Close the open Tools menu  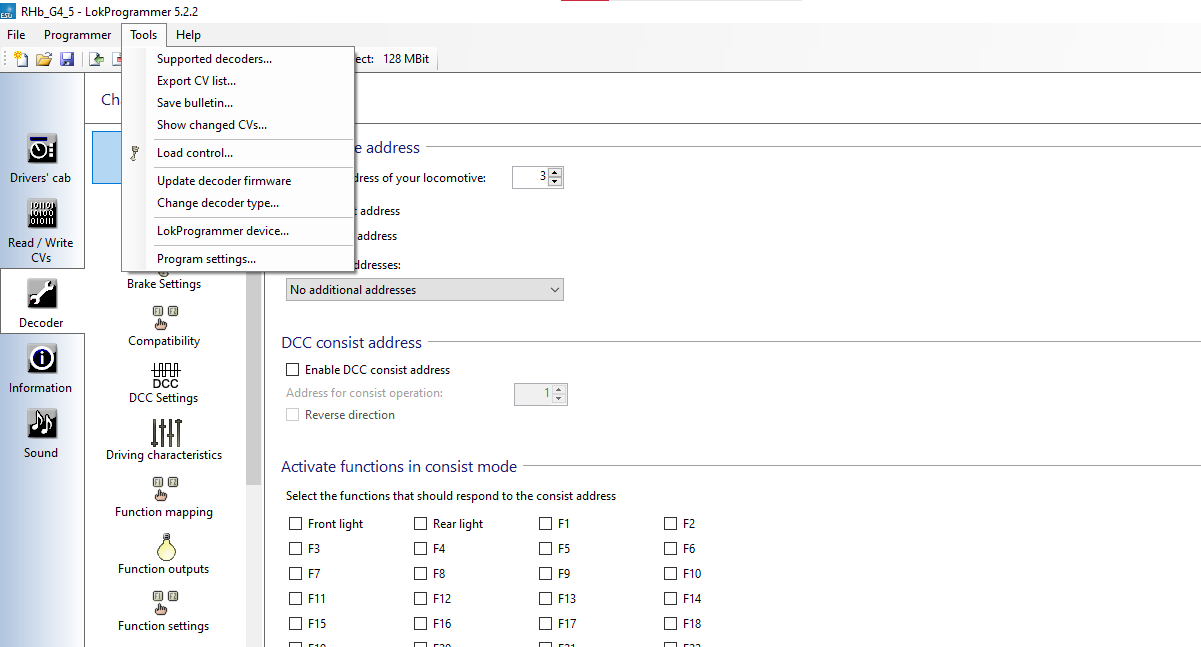[143, 35]
